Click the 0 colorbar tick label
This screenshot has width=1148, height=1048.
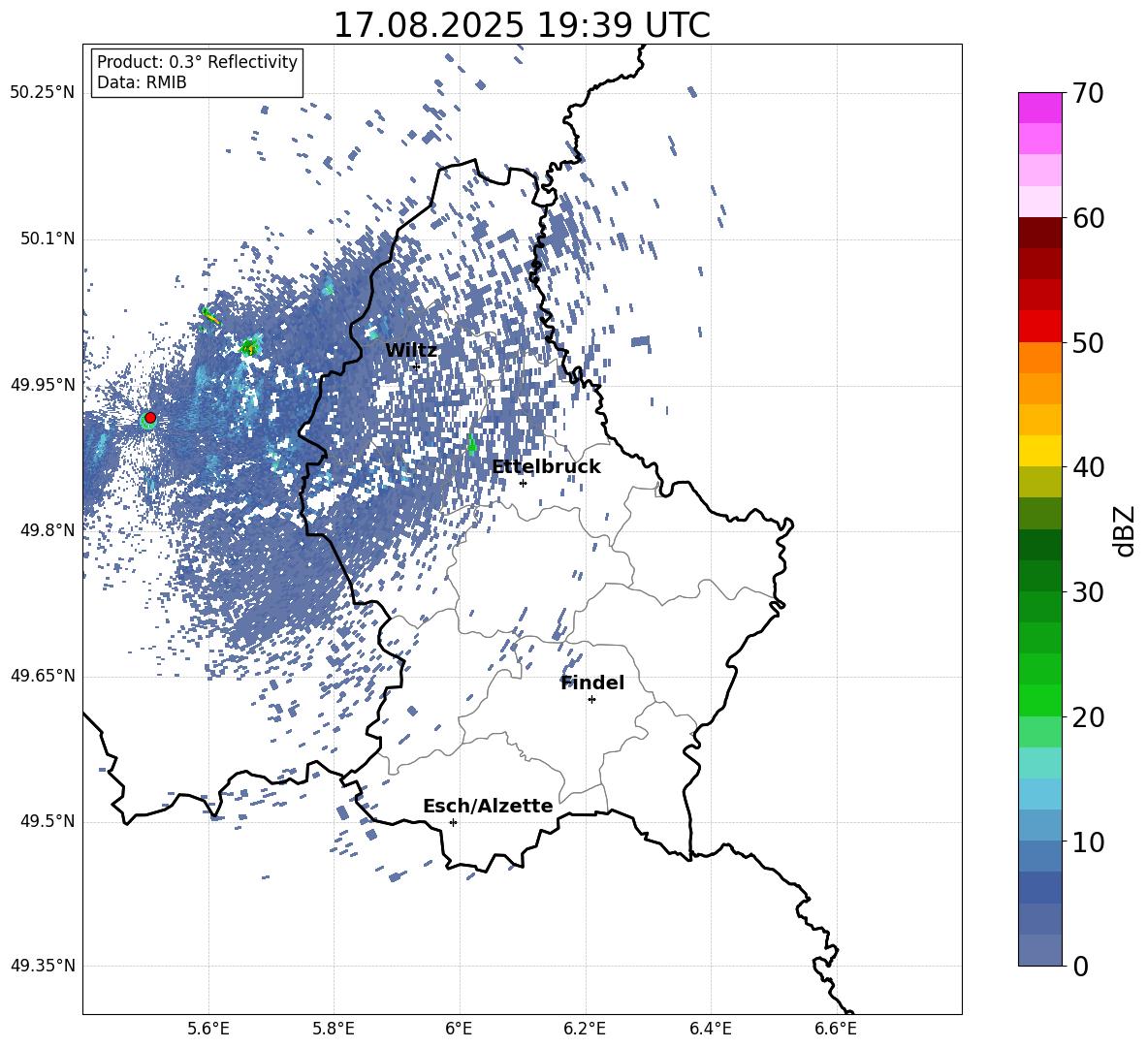[x=1081, y=967]
